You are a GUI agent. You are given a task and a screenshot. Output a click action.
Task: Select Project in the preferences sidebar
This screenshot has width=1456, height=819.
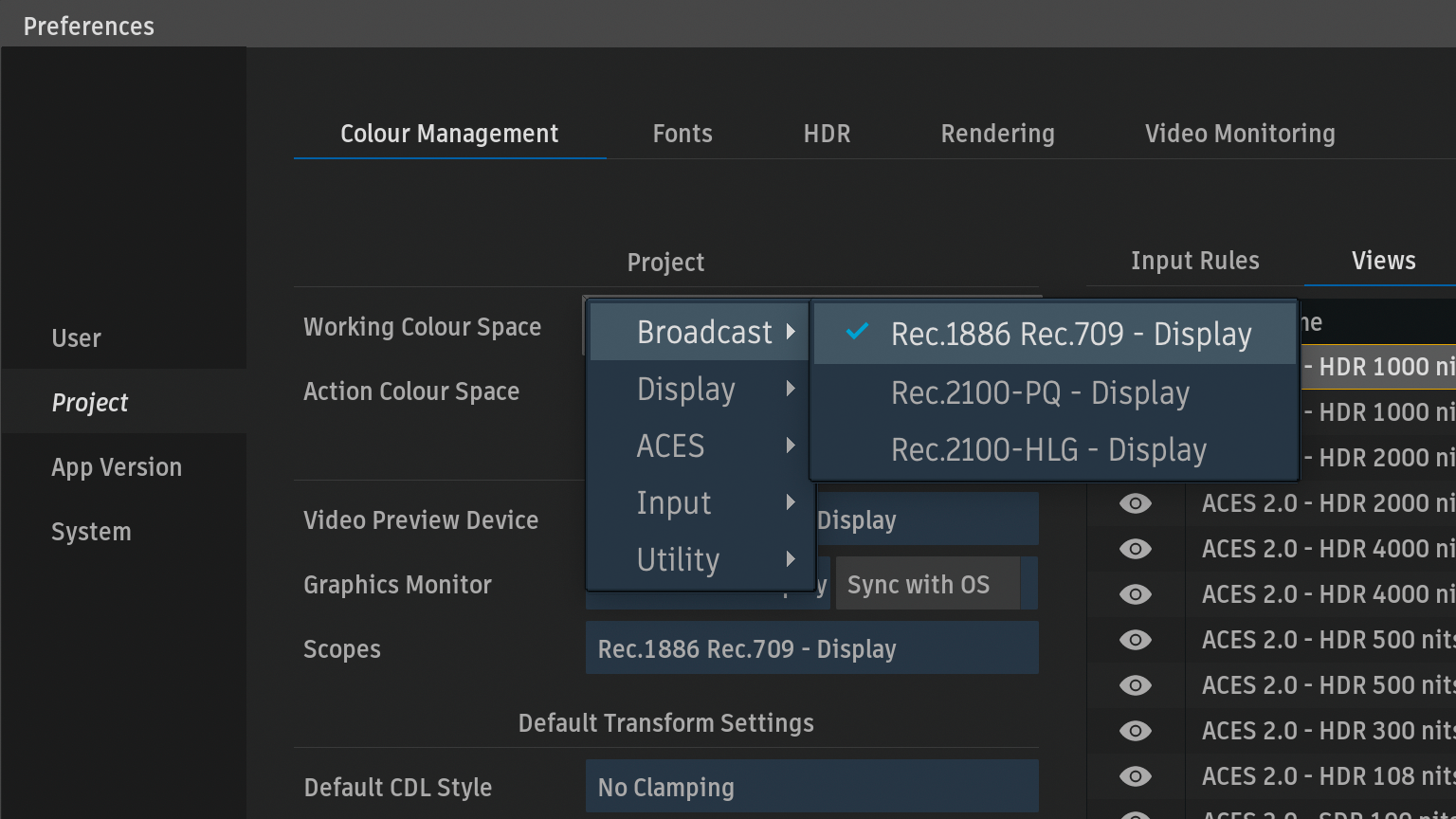tap(123, 402)
